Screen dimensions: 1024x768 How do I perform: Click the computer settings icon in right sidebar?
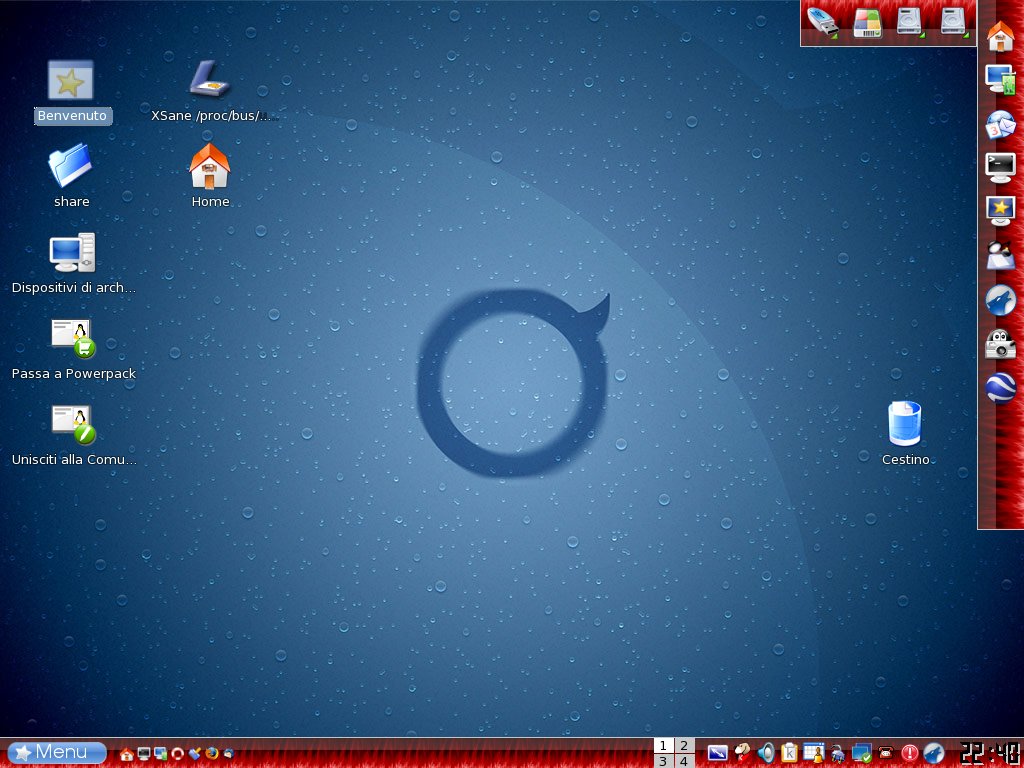(1000, 80)
